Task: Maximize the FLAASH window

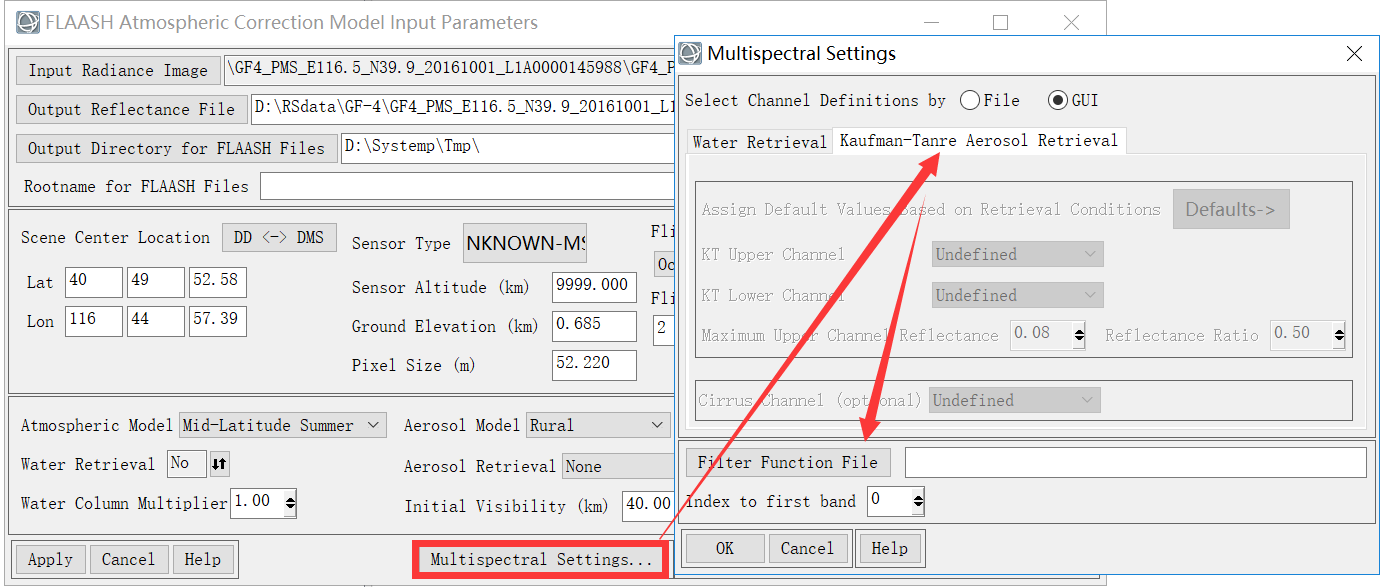Action: [x=1000, y=22]
